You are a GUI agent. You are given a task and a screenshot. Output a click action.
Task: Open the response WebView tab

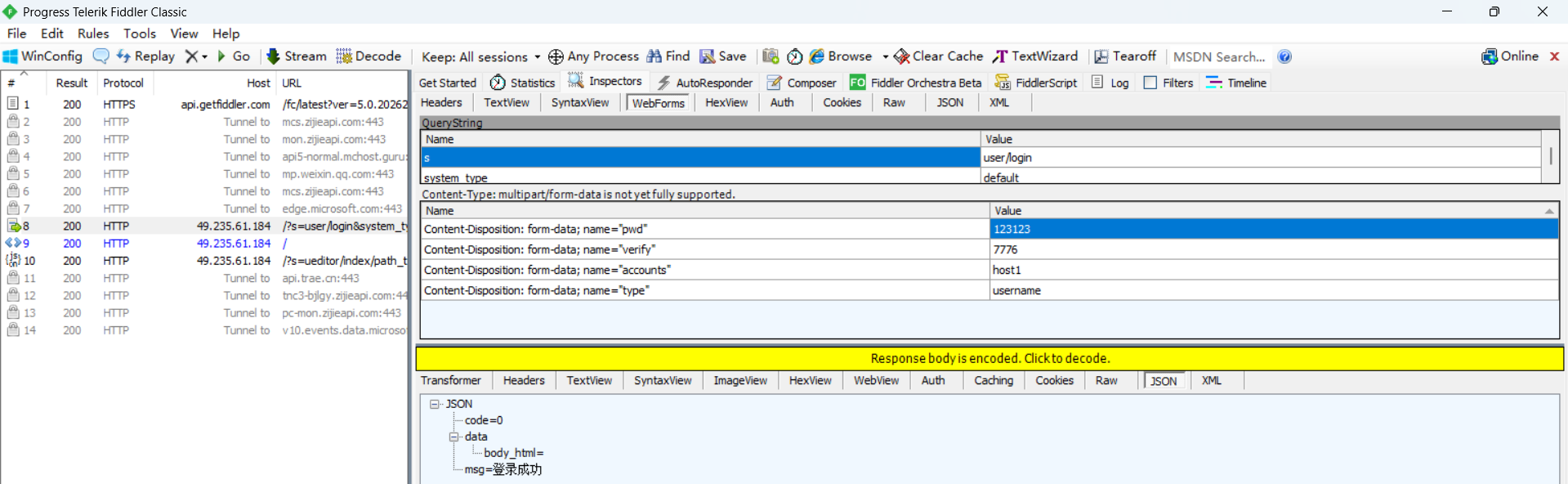tap(876, 380)
